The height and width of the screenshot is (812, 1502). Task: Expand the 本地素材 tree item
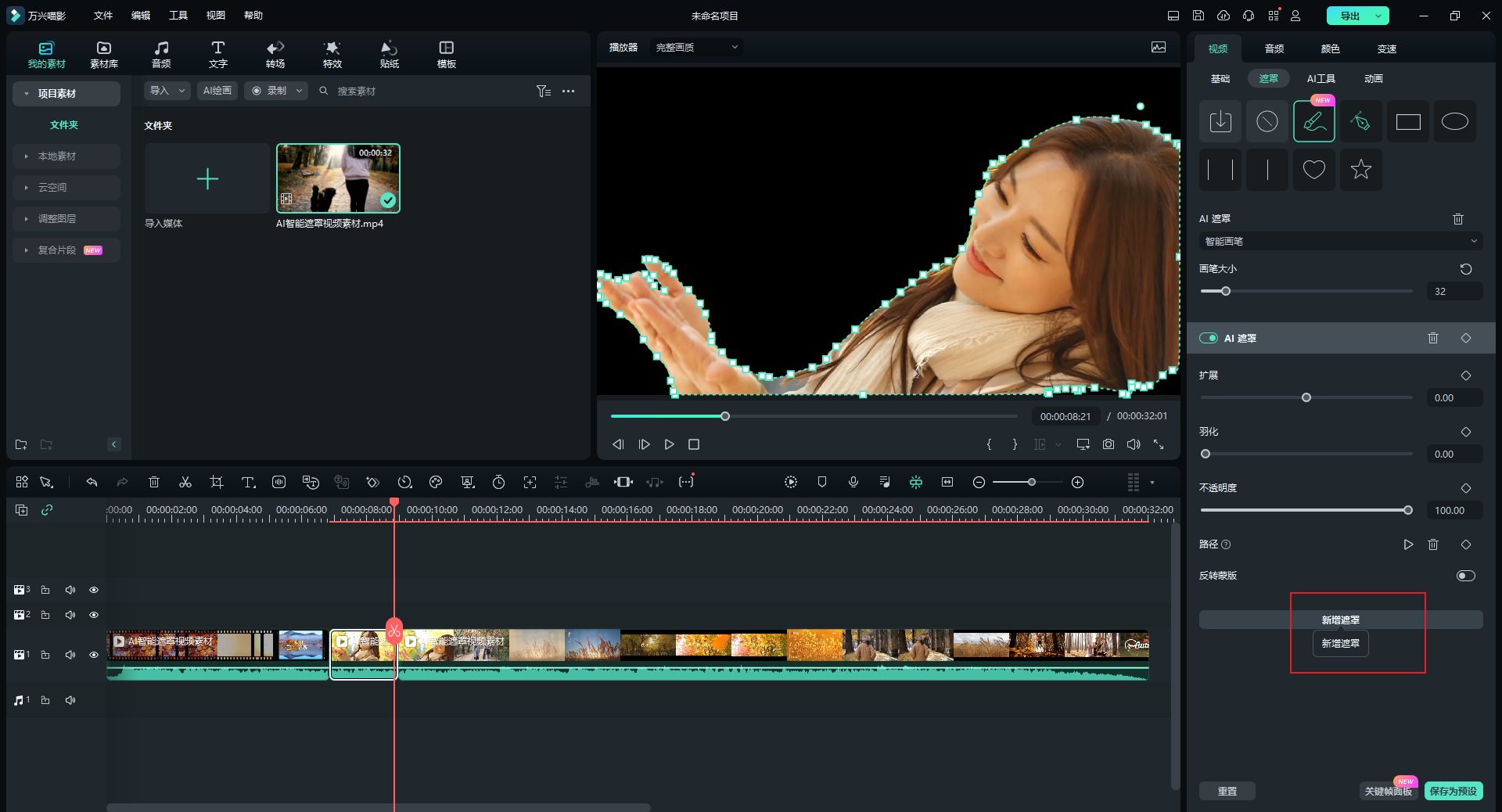click(x=27, y=156)
